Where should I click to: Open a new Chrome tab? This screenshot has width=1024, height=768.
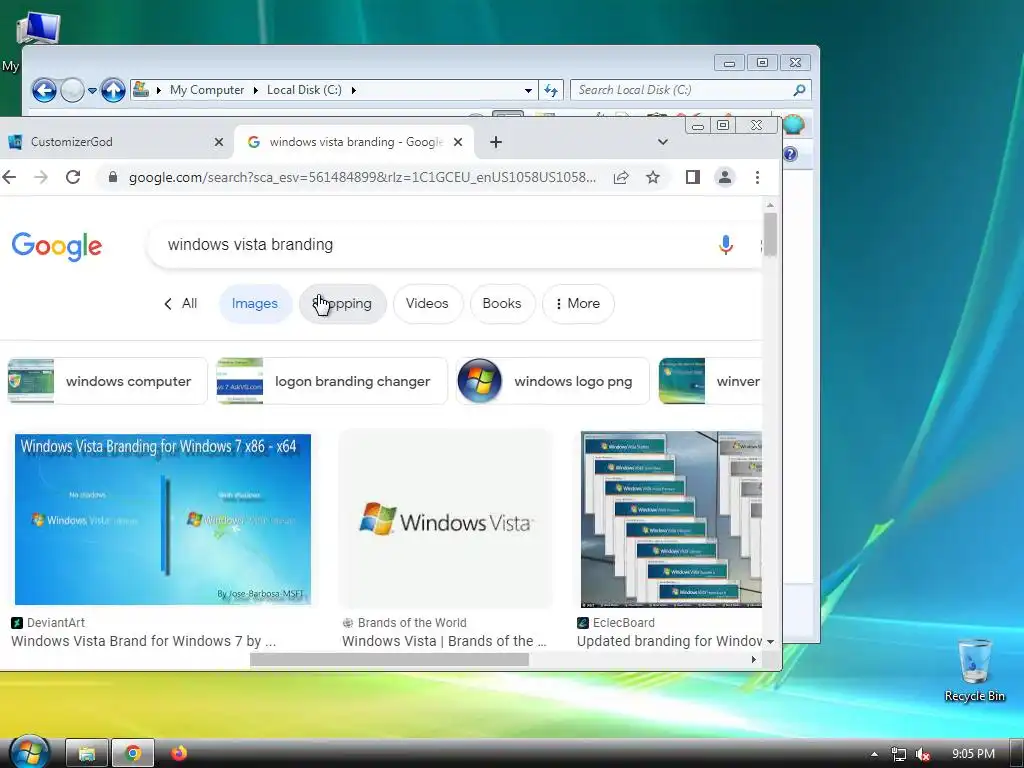click(x=496, y=142)
